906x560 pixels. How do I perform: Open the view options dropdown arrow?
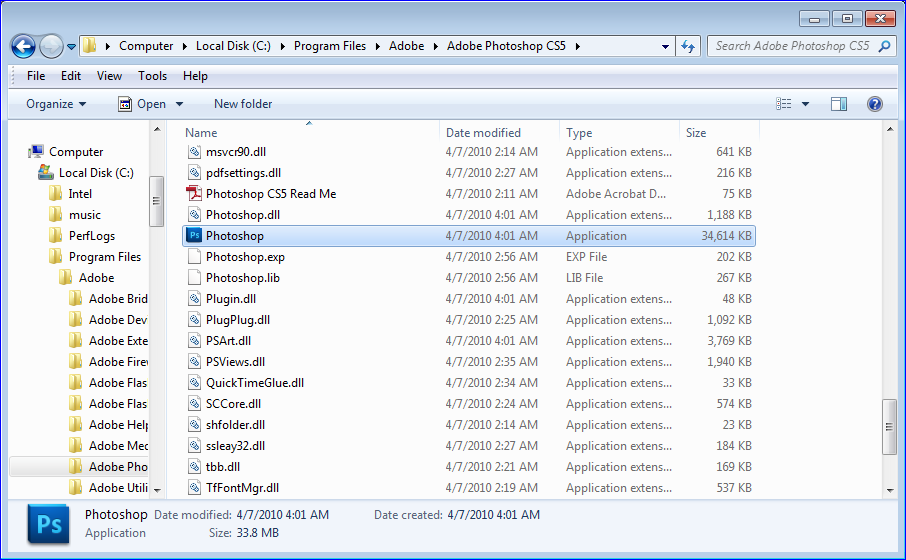805,104
